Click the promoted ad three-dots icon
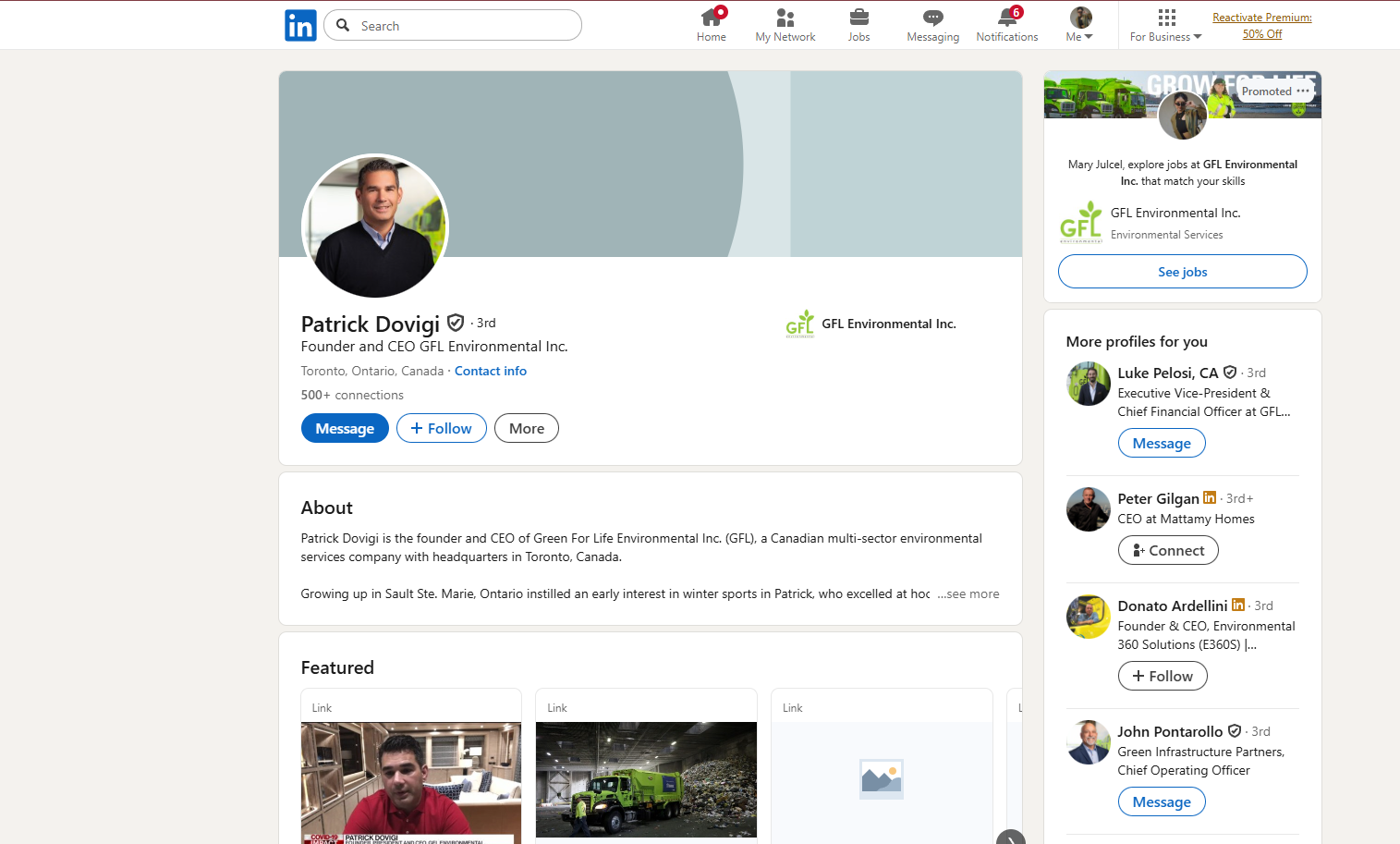This screenshot has height=844, width=1400. (x=1303, y=91)
